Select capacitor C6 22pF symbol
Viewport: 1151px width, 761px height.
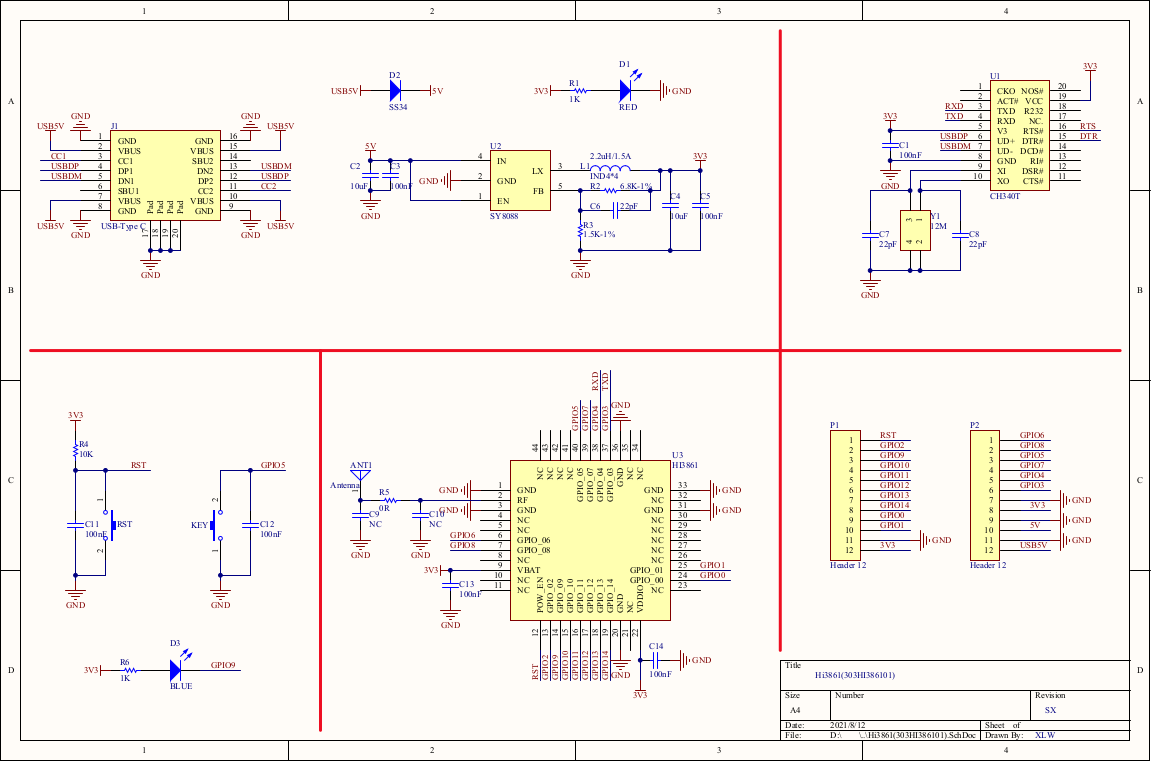615,211
